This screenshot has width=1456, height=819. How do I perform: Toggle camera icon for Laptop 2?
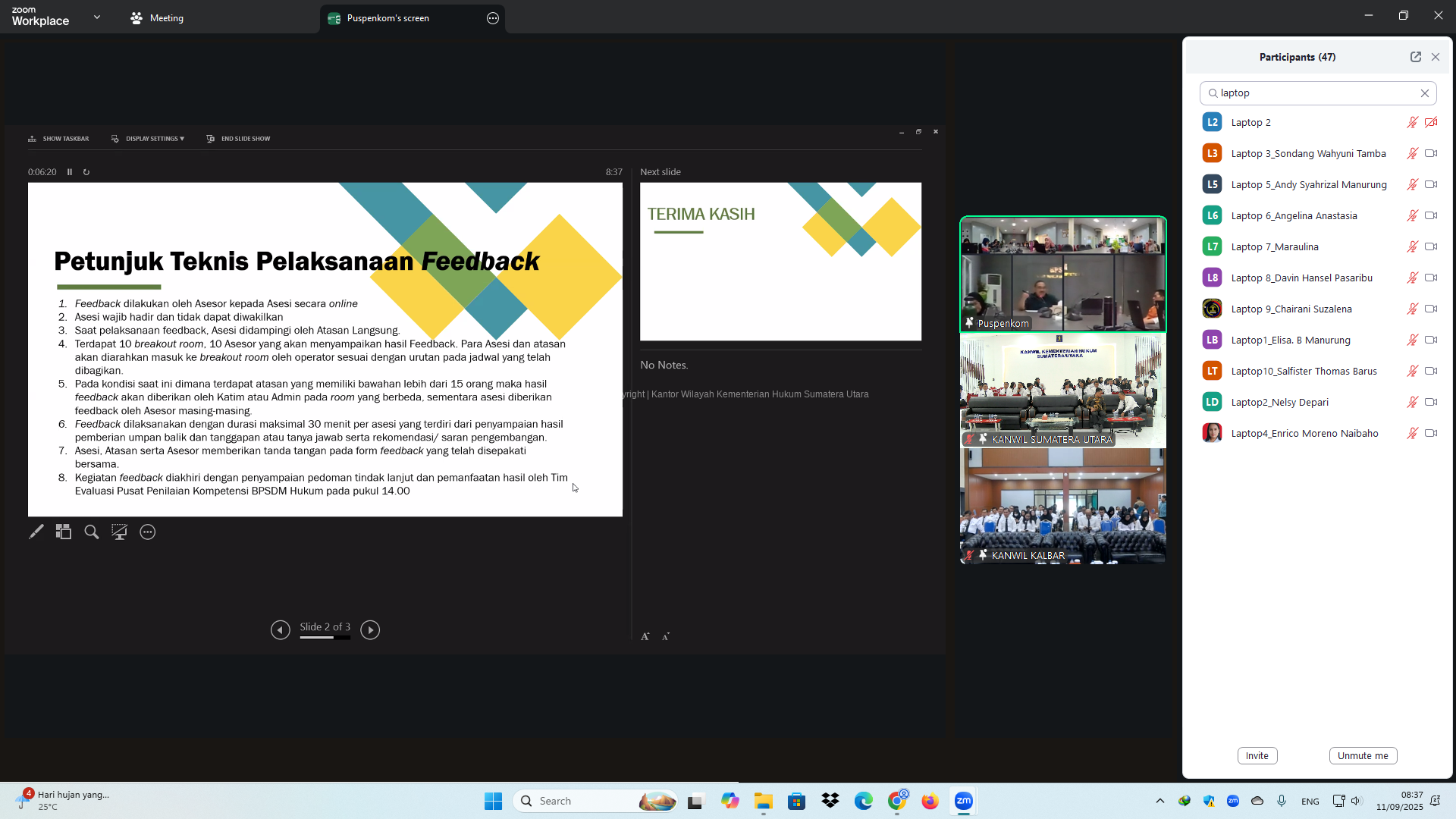[x=1431, y=122]
